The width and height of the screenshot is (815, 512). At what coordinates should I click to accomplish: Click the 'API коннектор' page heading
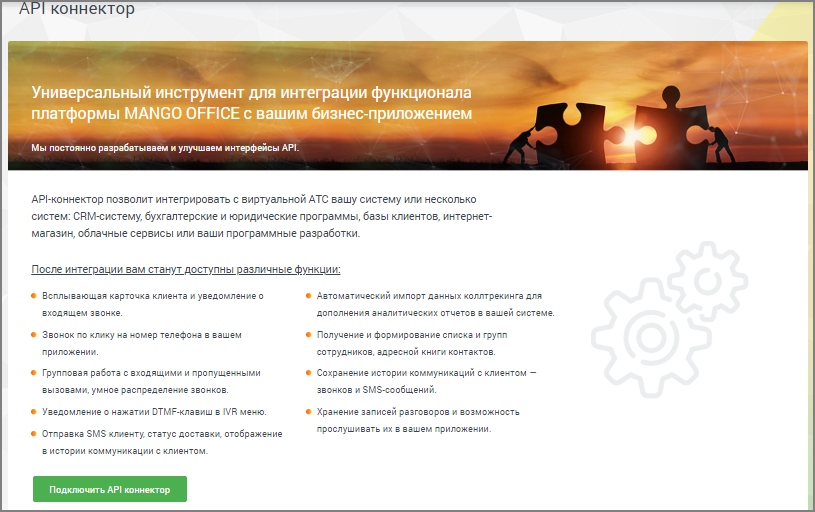pyautogui.click(x=77, y=8)
